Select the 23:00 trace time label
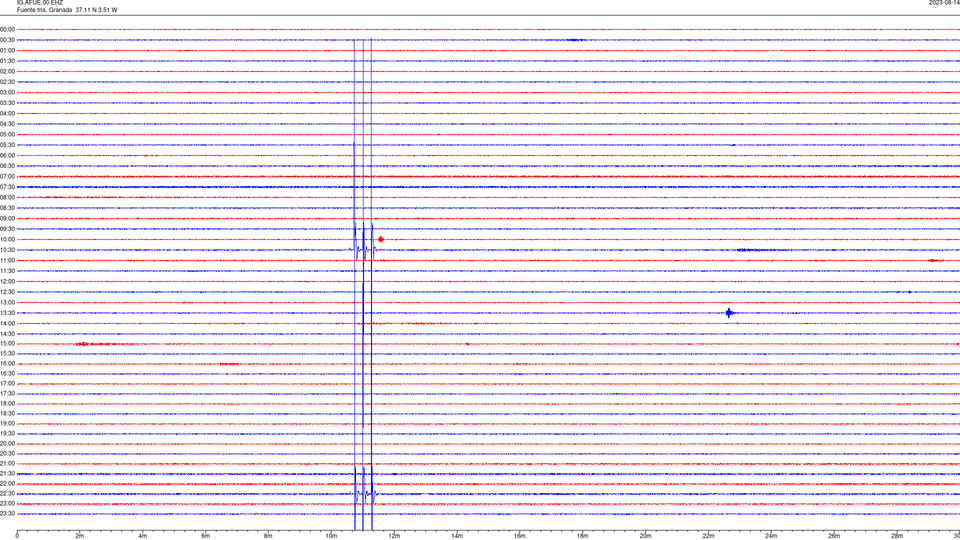This screenshot has width=960, height=540. (x=7, y=504)
